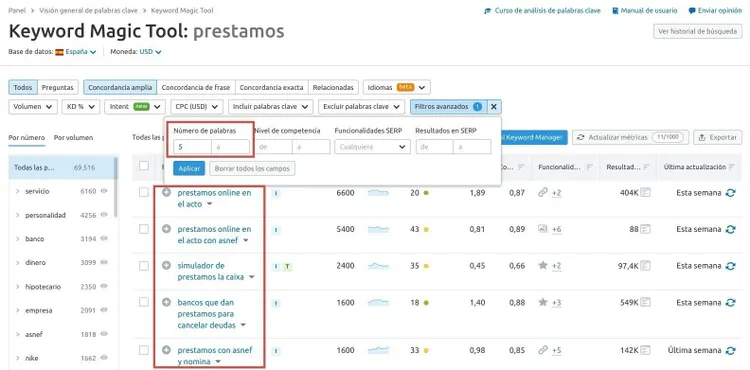Add 'prestamos con asnef y nomina' plus icon
The width and height of the screenshot is (750, 370).
(x=166, y=350)
